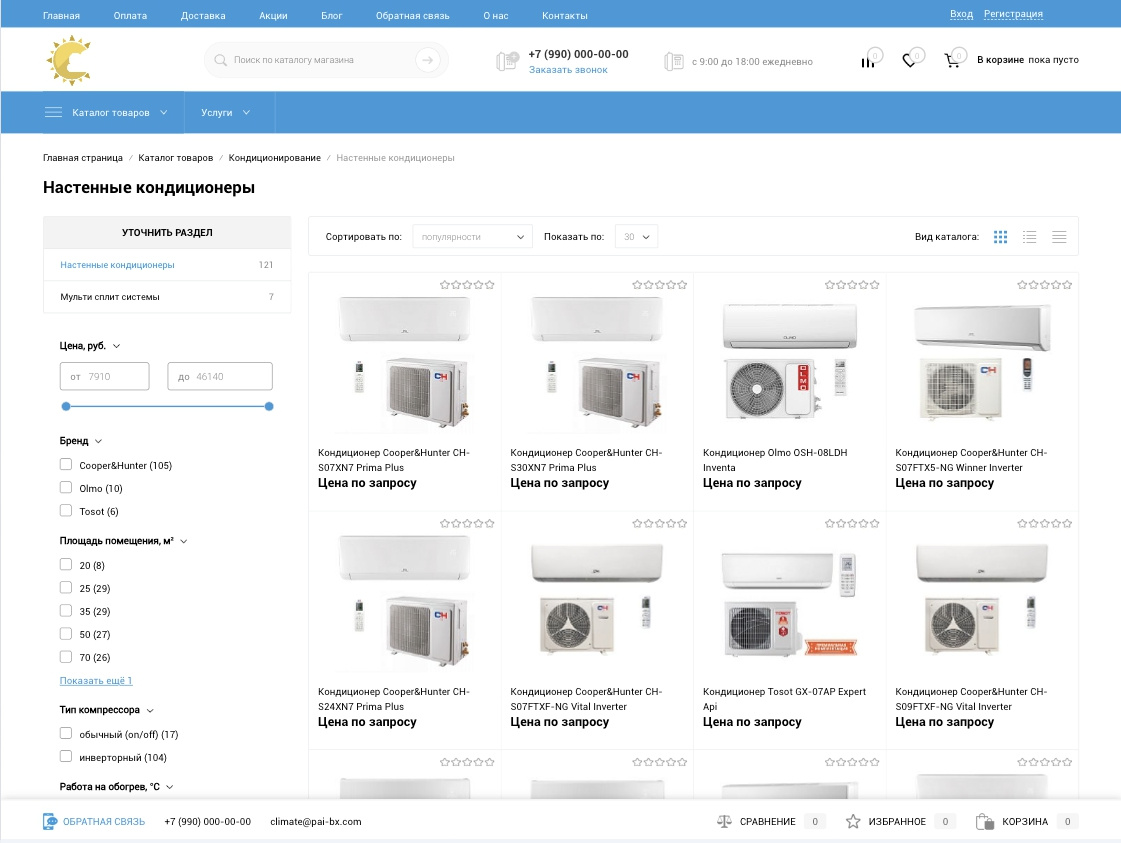Viewport: 1121px width, 843px height.
Task: Click the chat icon beside Обратная связь
Action: click(x=50, y=822)
